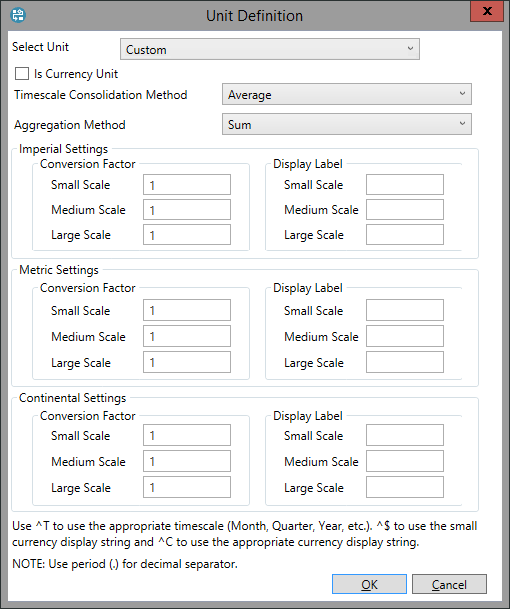Open the Aggregation Method dropdown showing Sum
Image resolution: width=510 pixels, height=609 pixels.
(346, 124)
